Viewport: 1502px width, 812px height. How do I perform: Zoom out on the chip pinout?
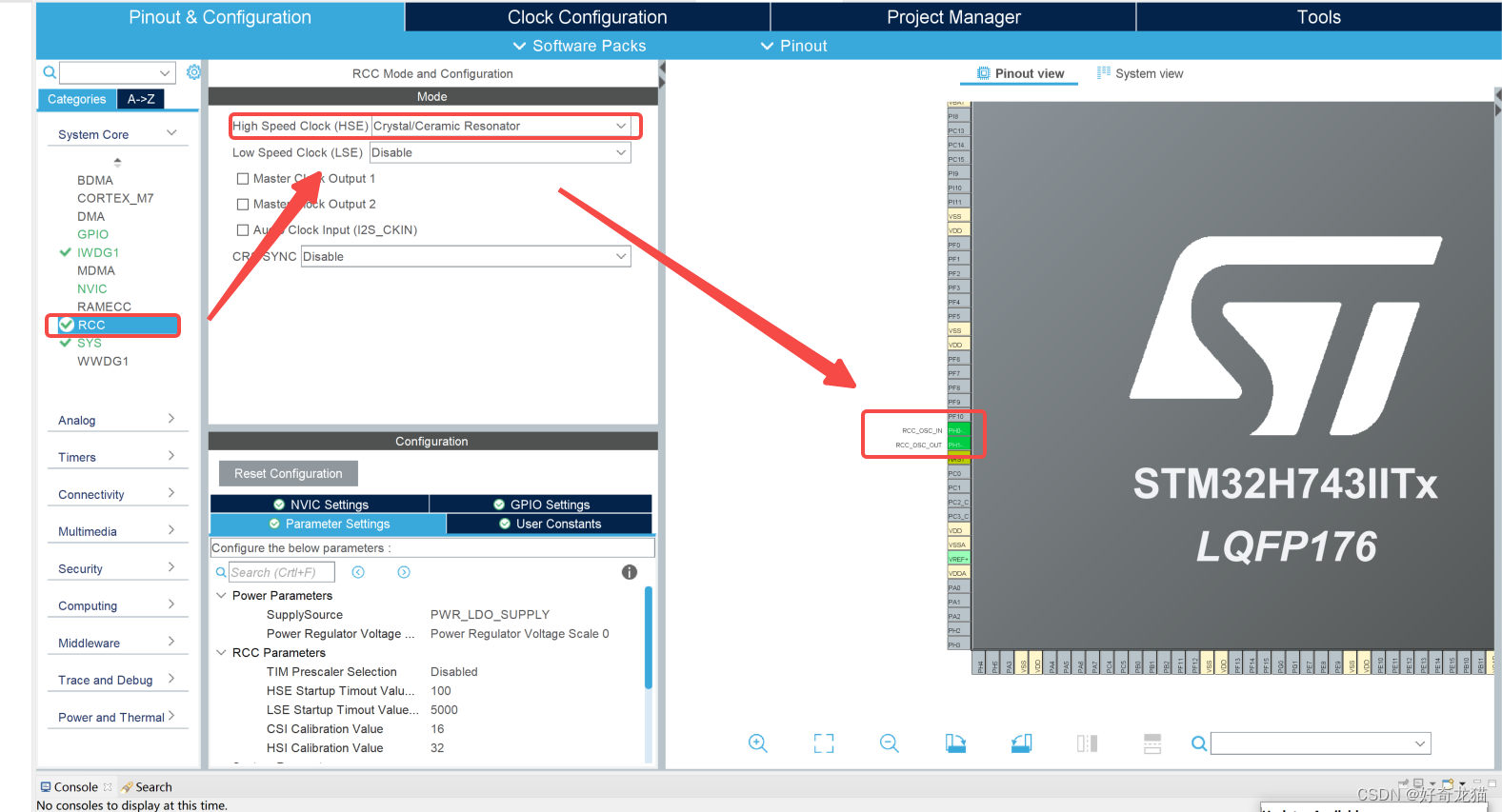coord(890,743)
